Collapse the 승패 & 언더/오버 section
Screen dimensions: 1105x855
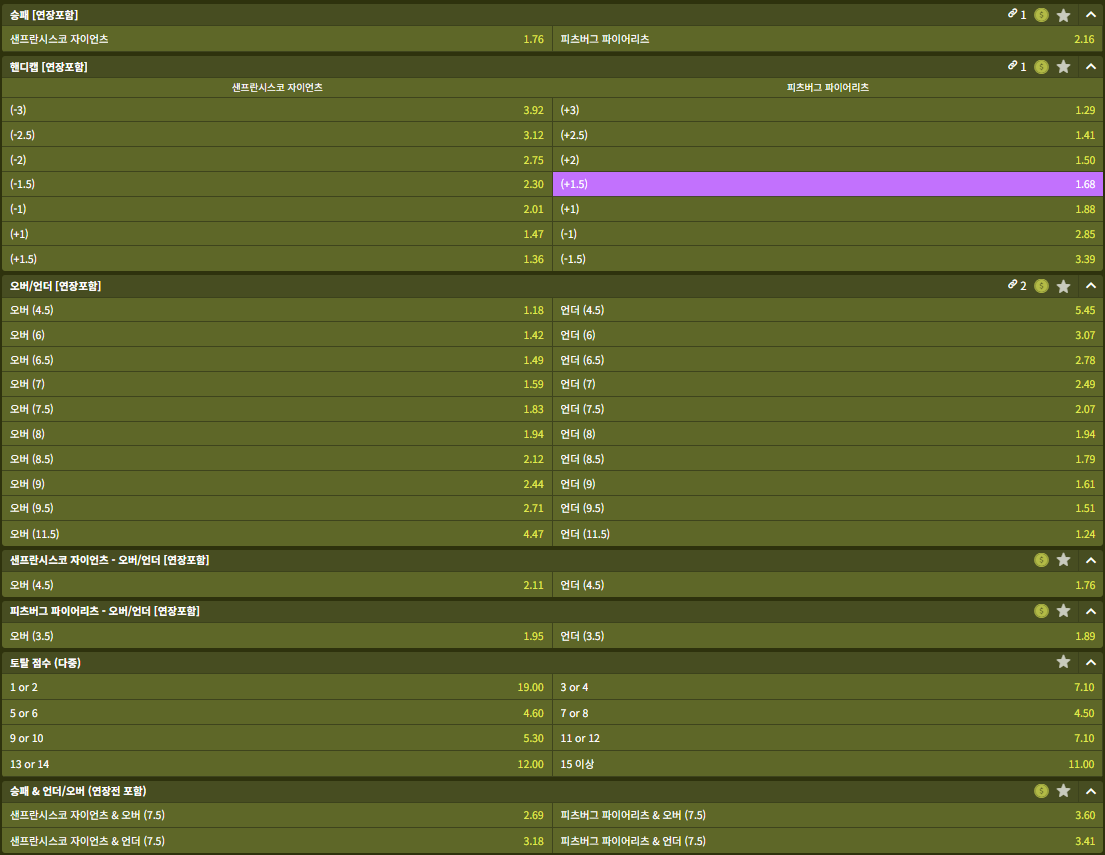point(1091,791)
